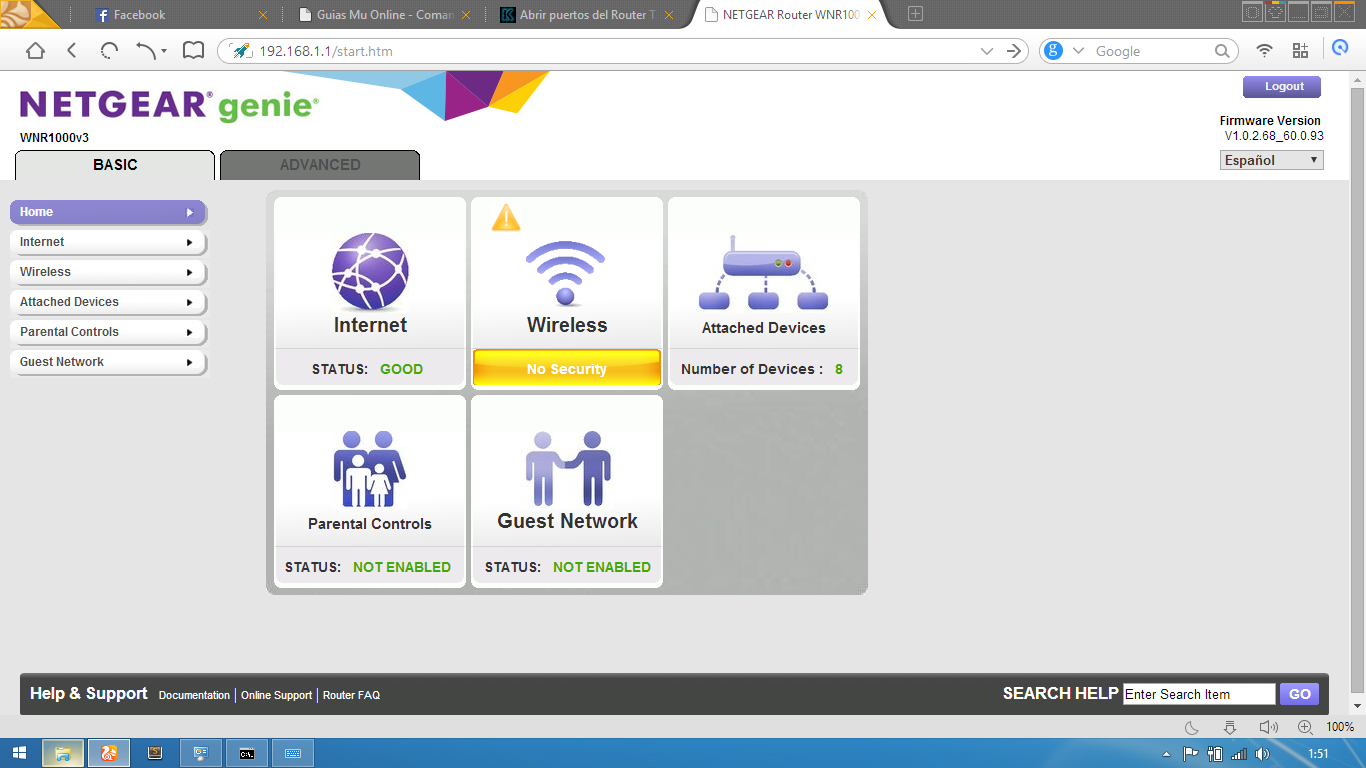The width and height of the screenshot is (1366, 768).
Task: Open the browser extensions grid icon
Action: pos(1300,51)
